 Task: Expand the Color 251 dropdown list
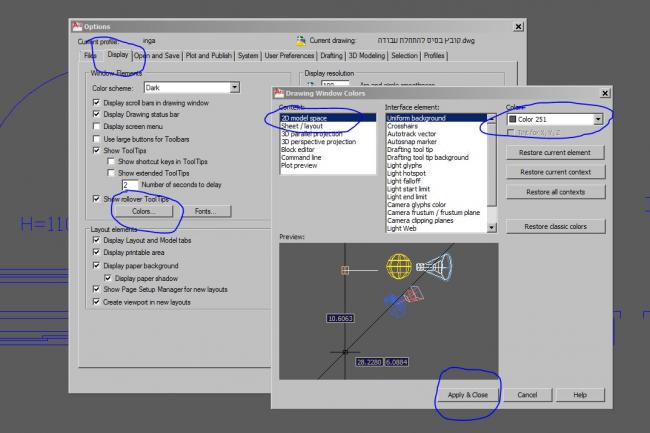598,119
